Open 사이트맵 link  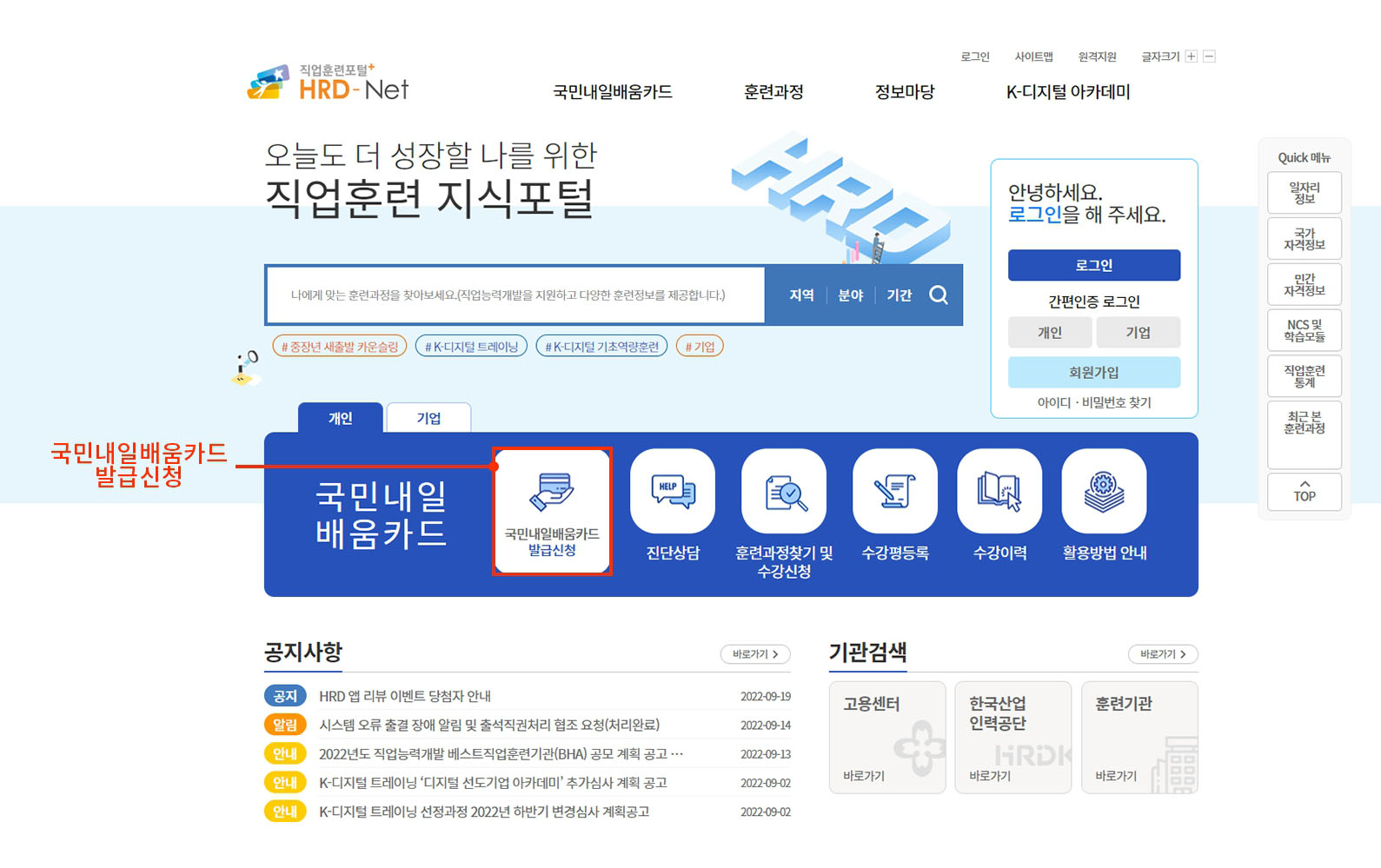1034,56
